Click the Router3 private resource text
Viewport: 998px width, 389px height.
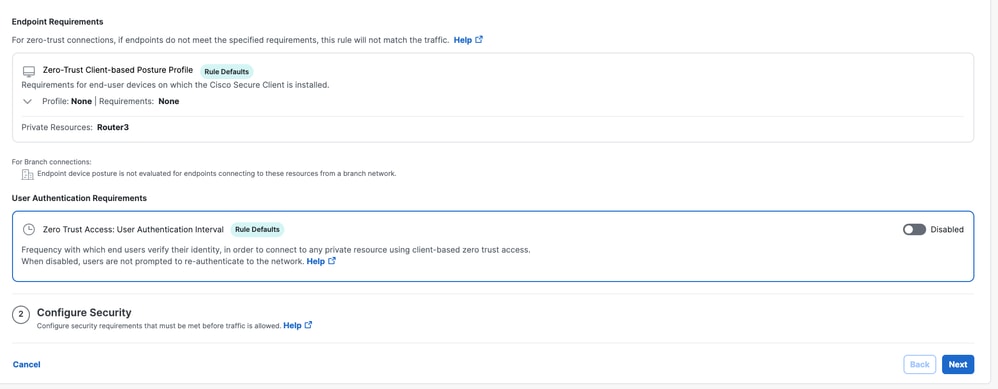pos(113,127)
